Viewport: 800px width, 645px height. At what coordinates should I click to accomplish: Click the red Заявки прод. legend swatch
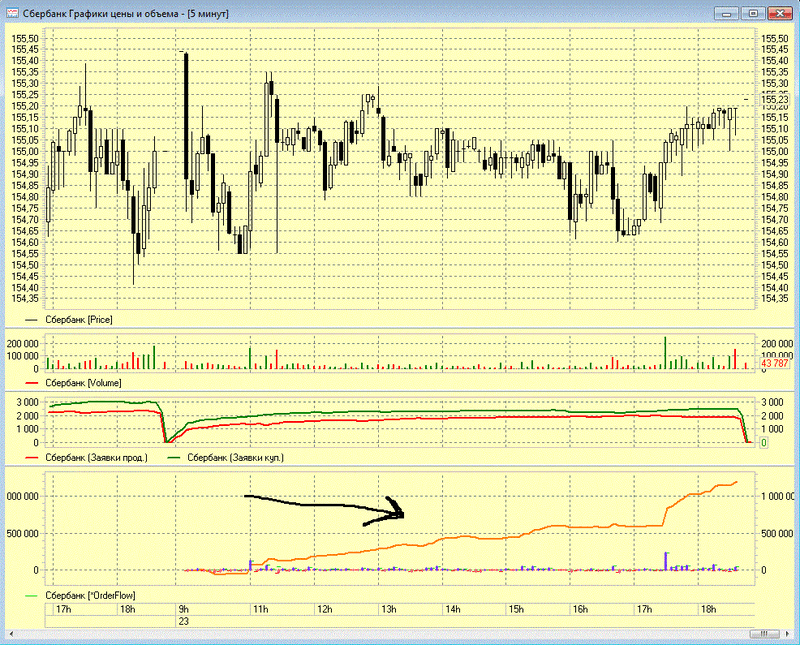pos(32,458)
